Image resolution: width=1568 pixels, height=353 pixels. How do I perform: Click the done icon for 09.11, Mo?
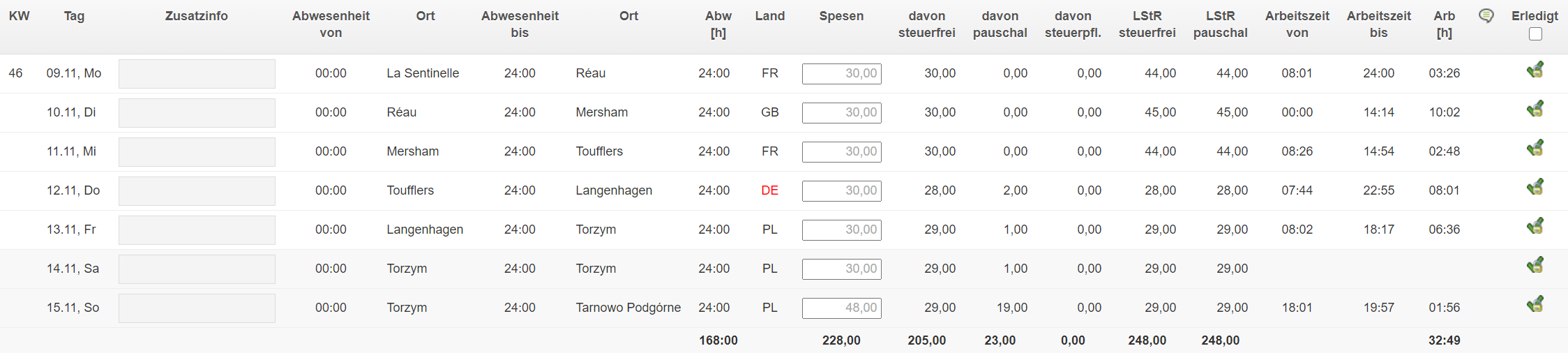[x=1535, y=70]
